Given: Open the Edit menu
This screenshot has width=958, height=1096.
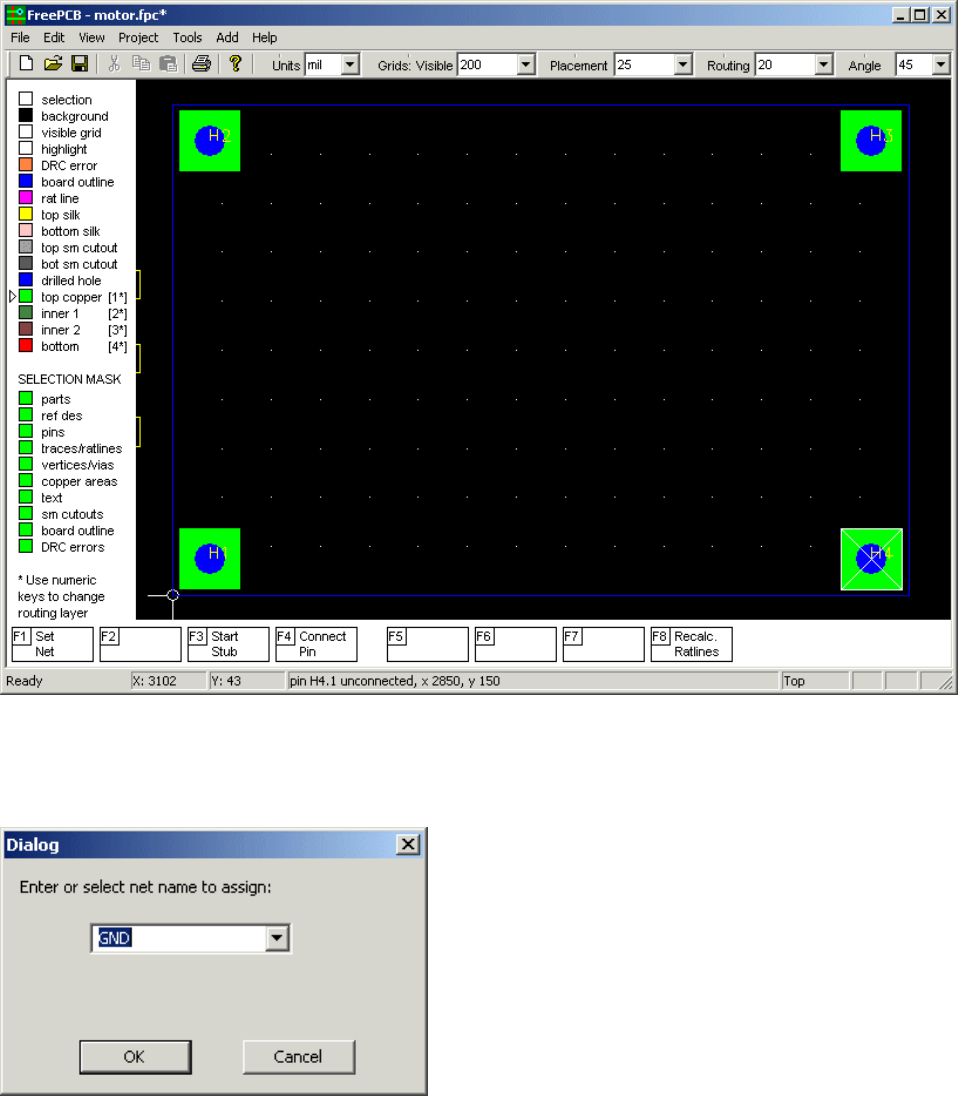Looking at the screenshot, I should [54, 38].
